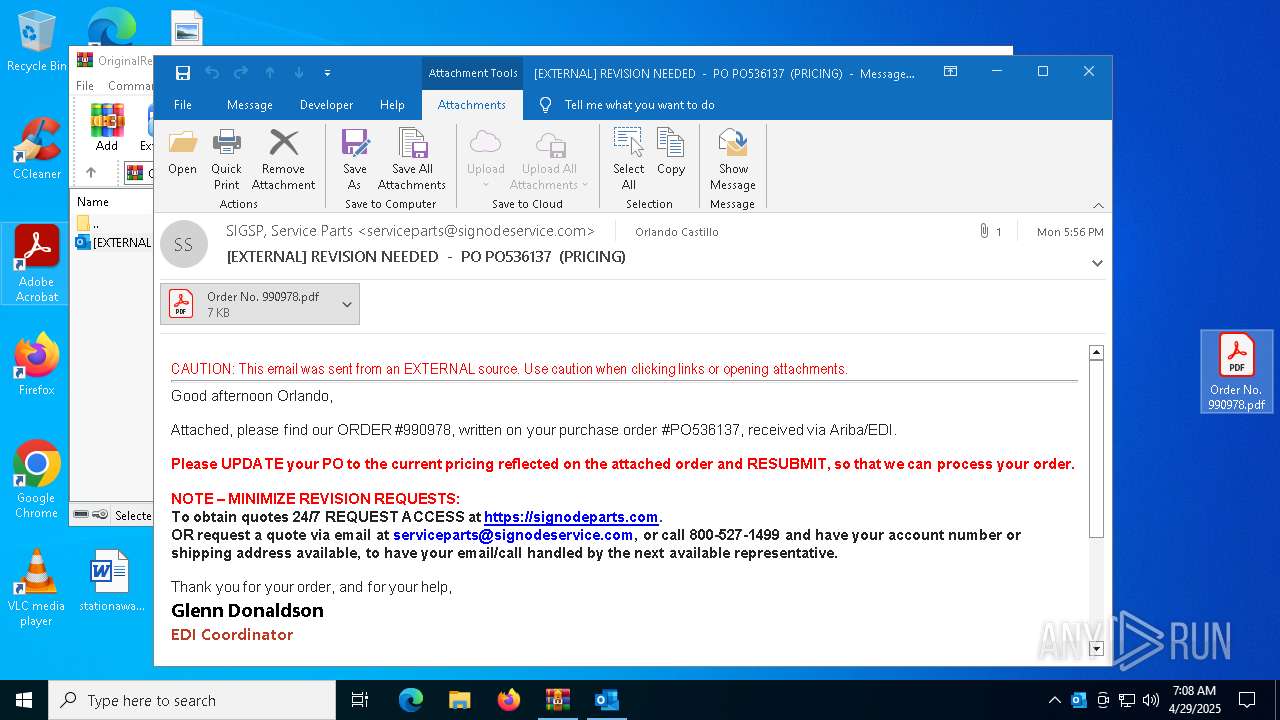
Task: Click Tell me what you want to do
Action: (639, 105)
